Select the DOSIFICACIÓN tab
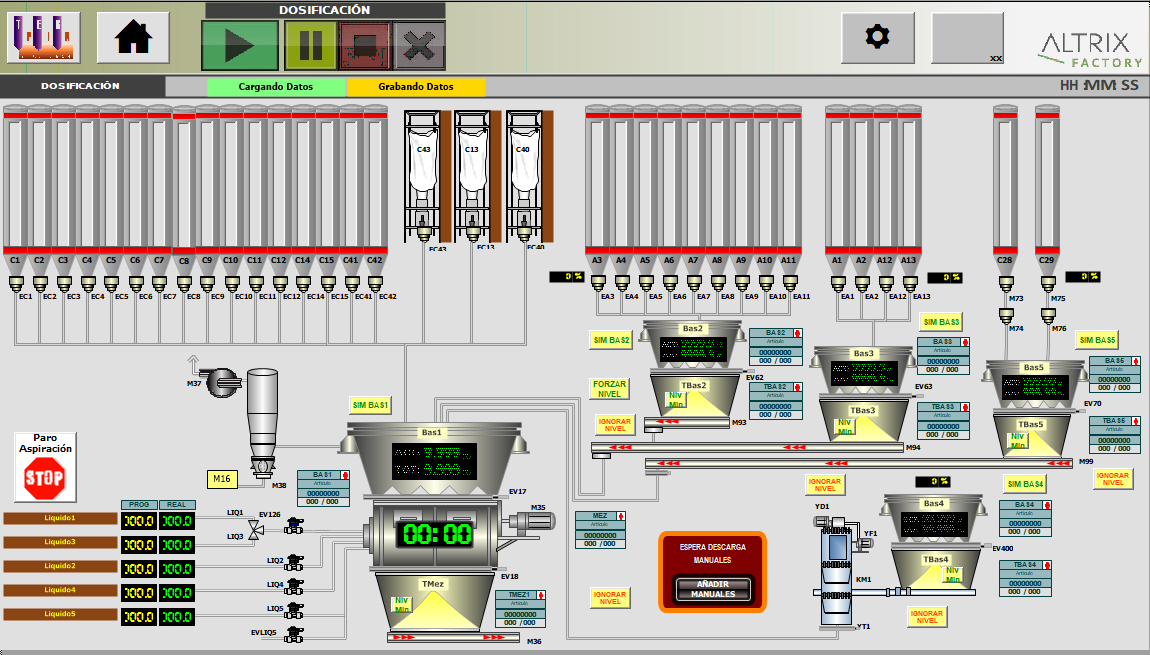Viewport: 1150px width, 655px height. click(x=80, y=87)
